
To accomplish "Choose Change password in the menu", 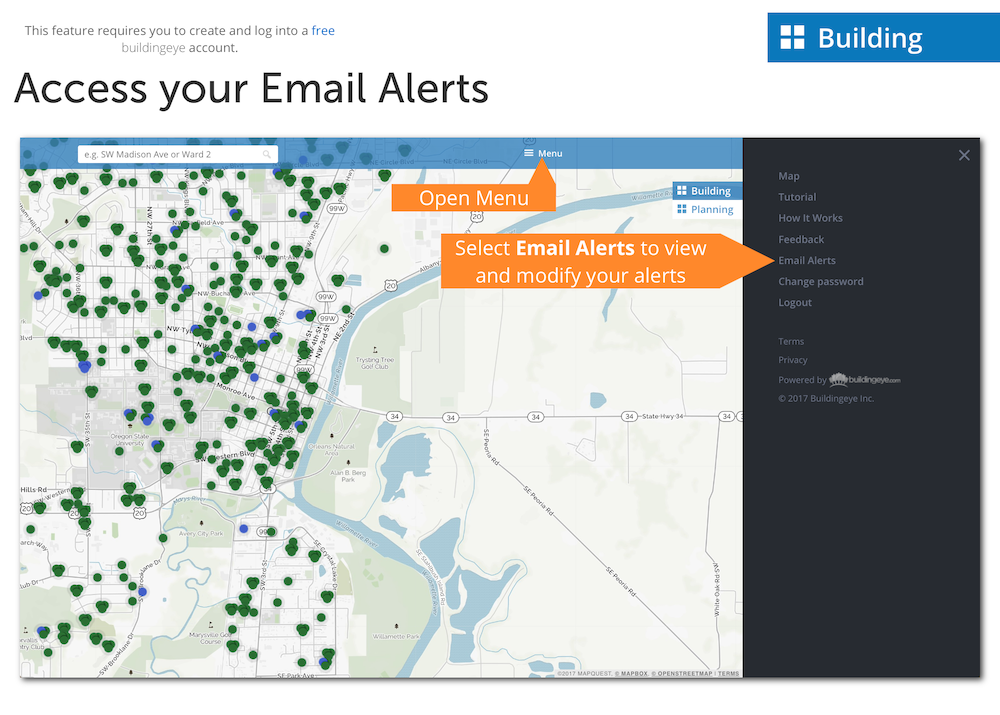I will coord(821,281).
